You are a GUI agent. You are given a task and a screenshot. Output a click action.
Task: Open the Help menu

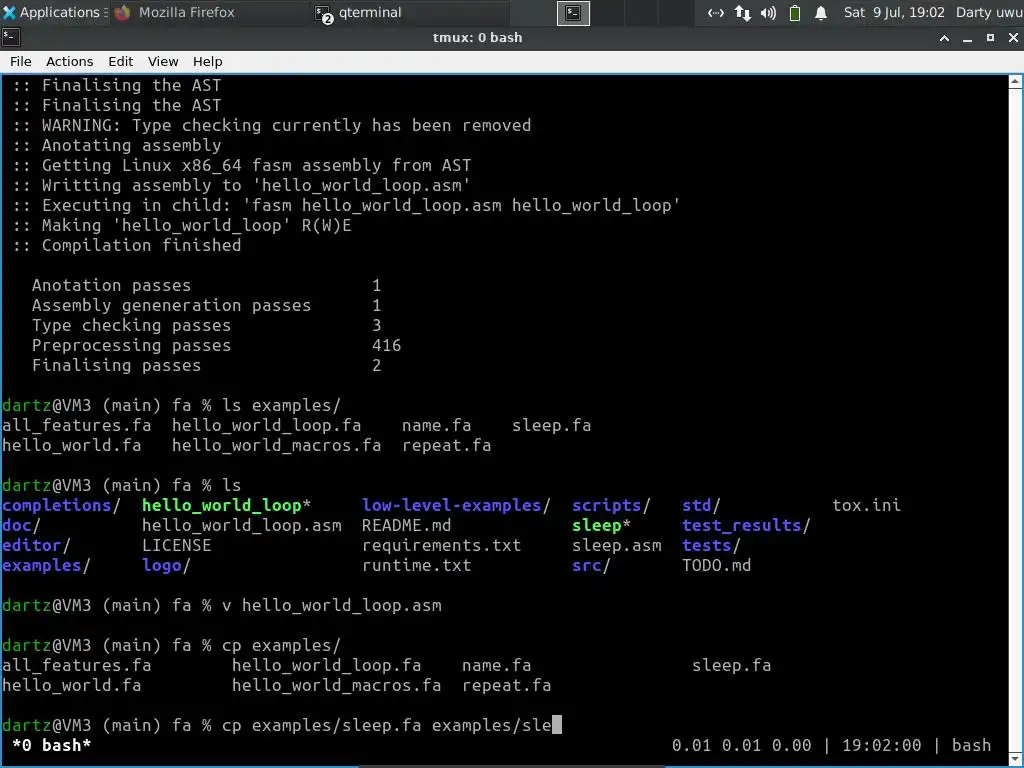click(x=208, y=61)
